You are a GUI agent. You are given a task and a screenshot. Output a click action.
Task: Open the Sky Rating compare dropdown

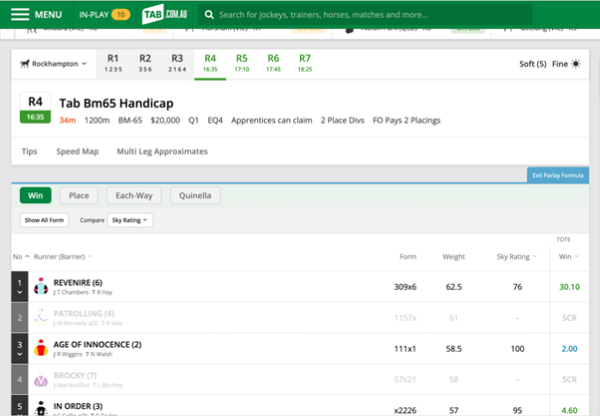coord(130,220)
